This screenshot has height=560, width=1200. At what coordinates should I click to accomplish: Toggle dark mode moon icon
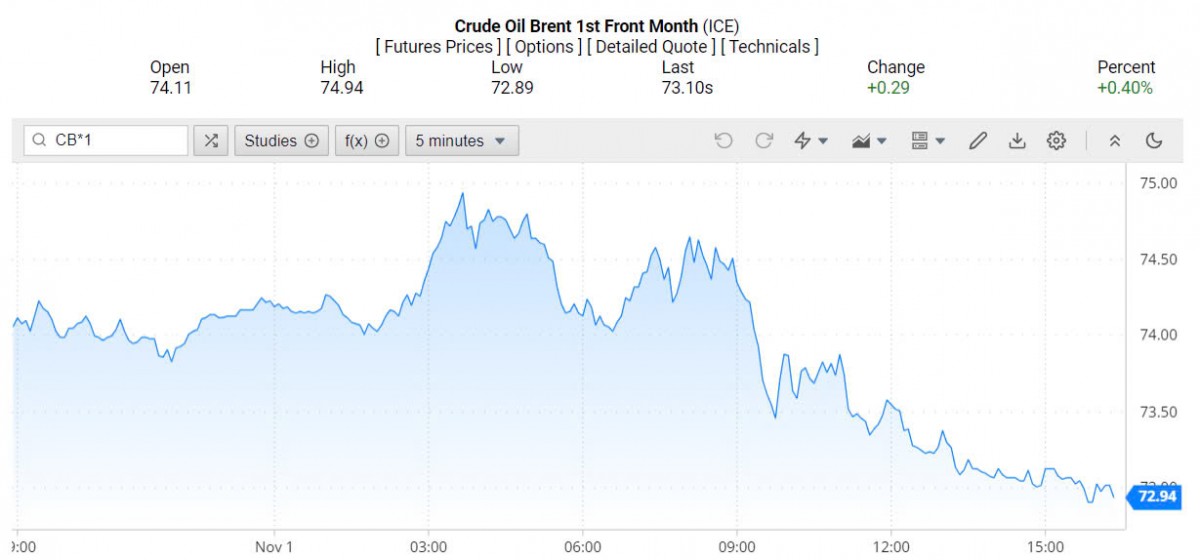[1154, 141]
